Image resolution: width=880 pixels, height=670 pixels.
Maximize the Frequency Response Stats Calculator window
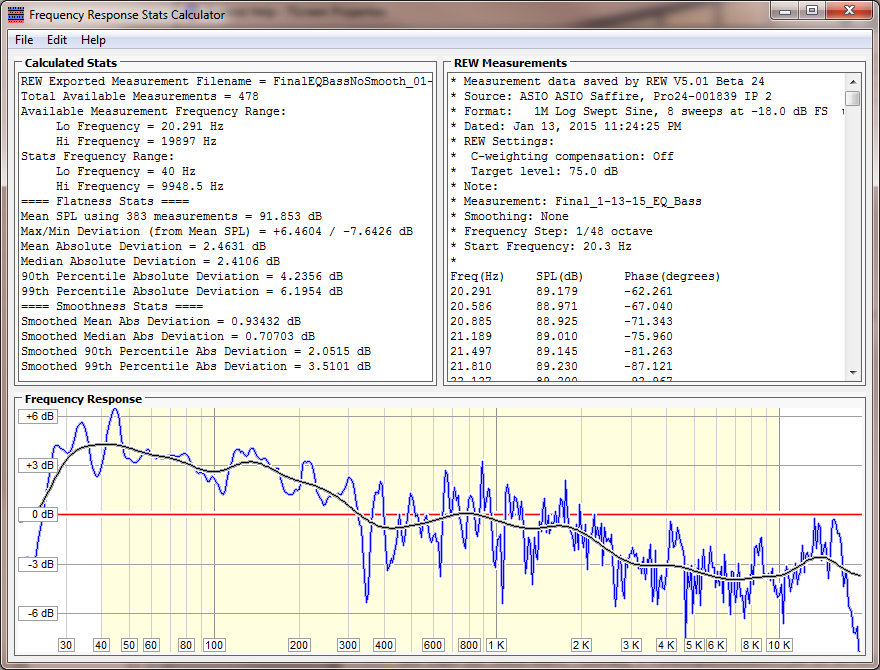click(812, 11)
